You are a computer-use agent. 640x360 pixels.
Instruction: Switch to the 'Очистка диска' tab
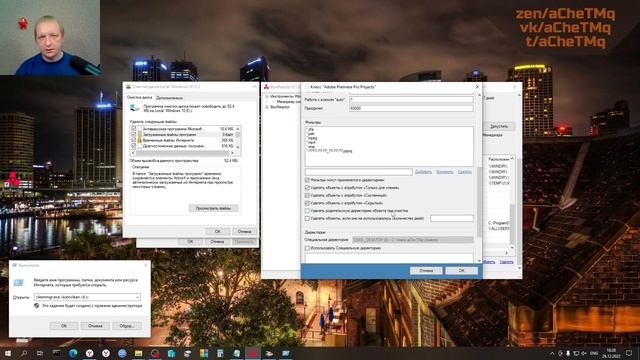click(139, 98)
